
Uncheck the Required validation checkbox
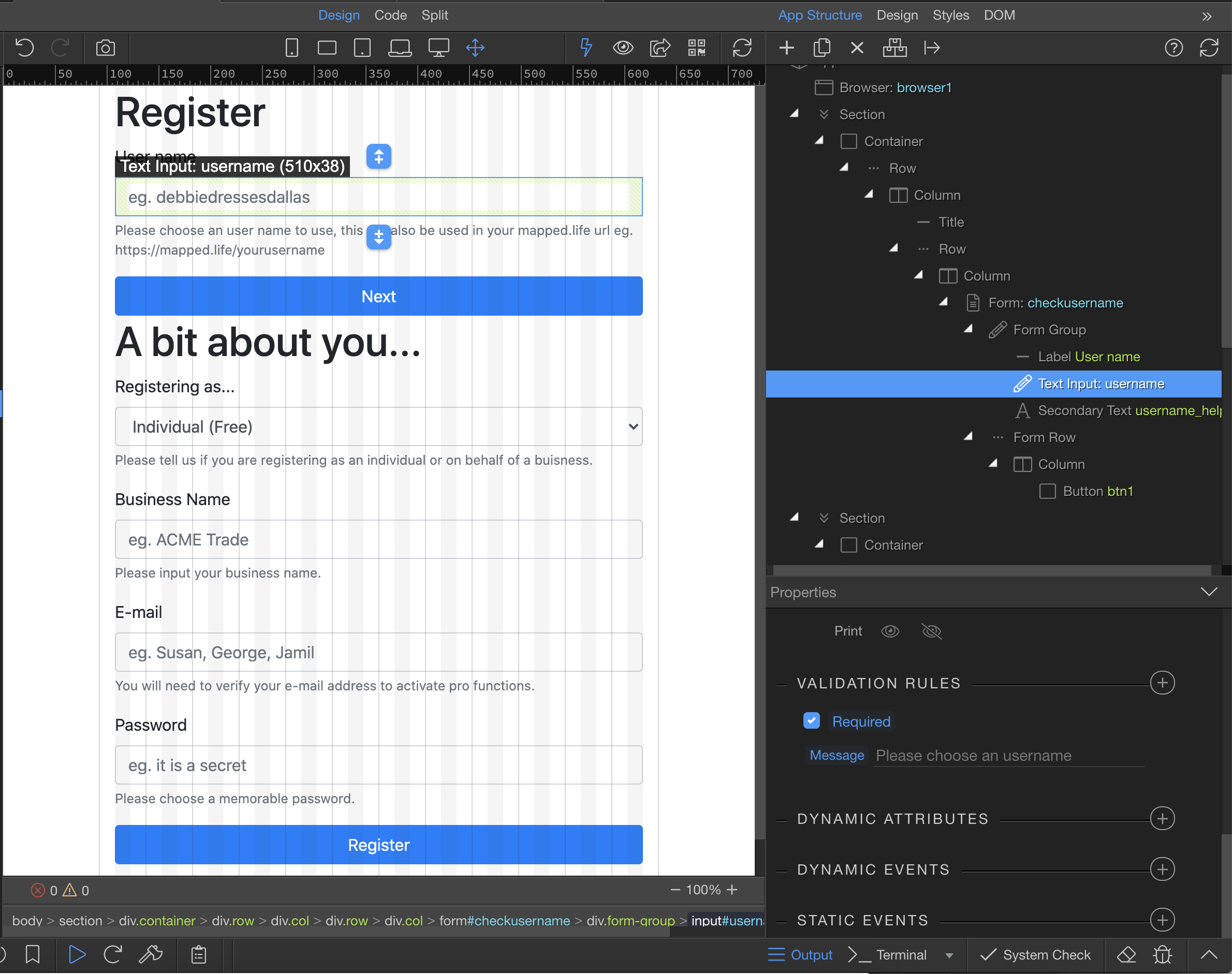tap(811, 721)
